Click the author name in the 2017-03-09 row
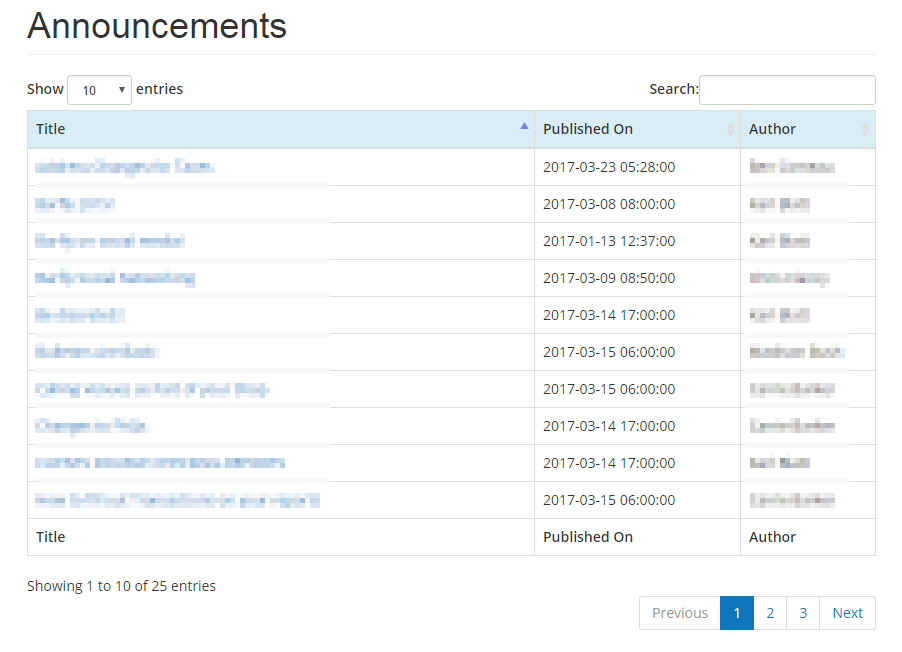902x652 pixels. coord(789,278)
